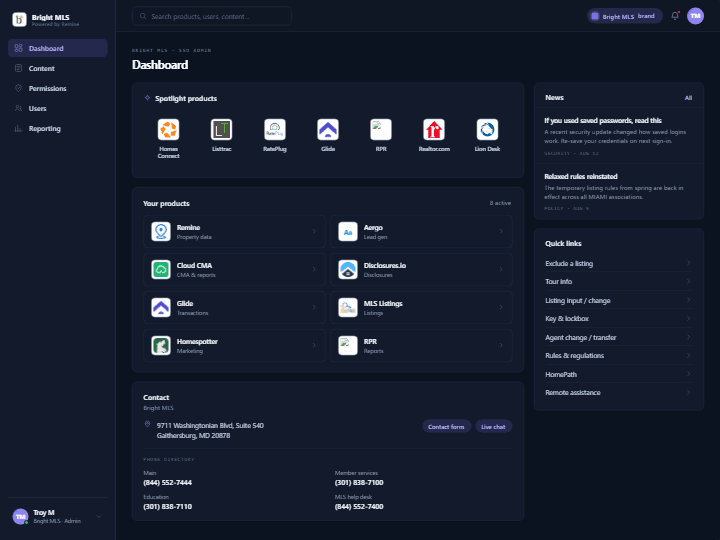This screenshot has height=540, width=720.
Task: Open Permissions in sidebar
Action: (58, 88)
